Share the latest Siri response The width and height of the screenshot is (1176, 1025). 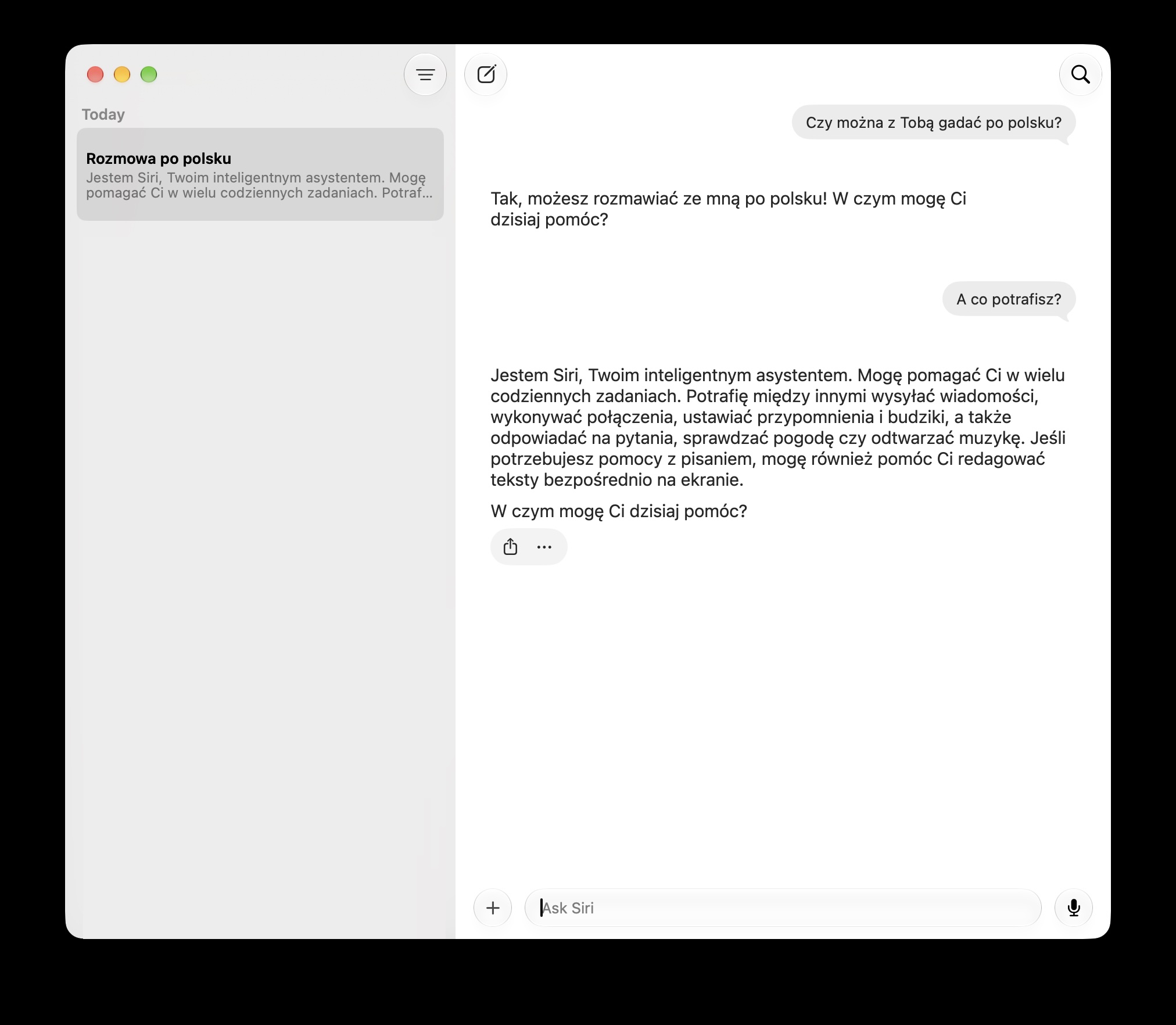[x=510, y=547]
